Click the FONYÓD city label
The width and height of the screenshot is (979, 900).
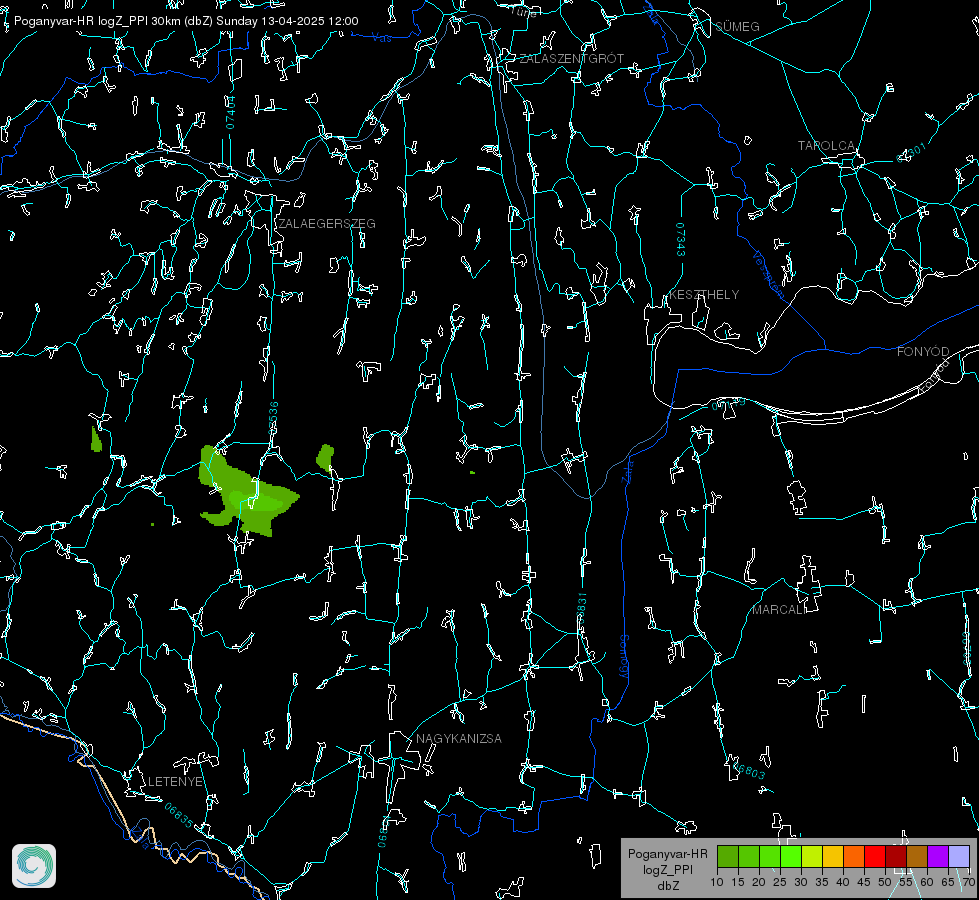pos(923,352)
